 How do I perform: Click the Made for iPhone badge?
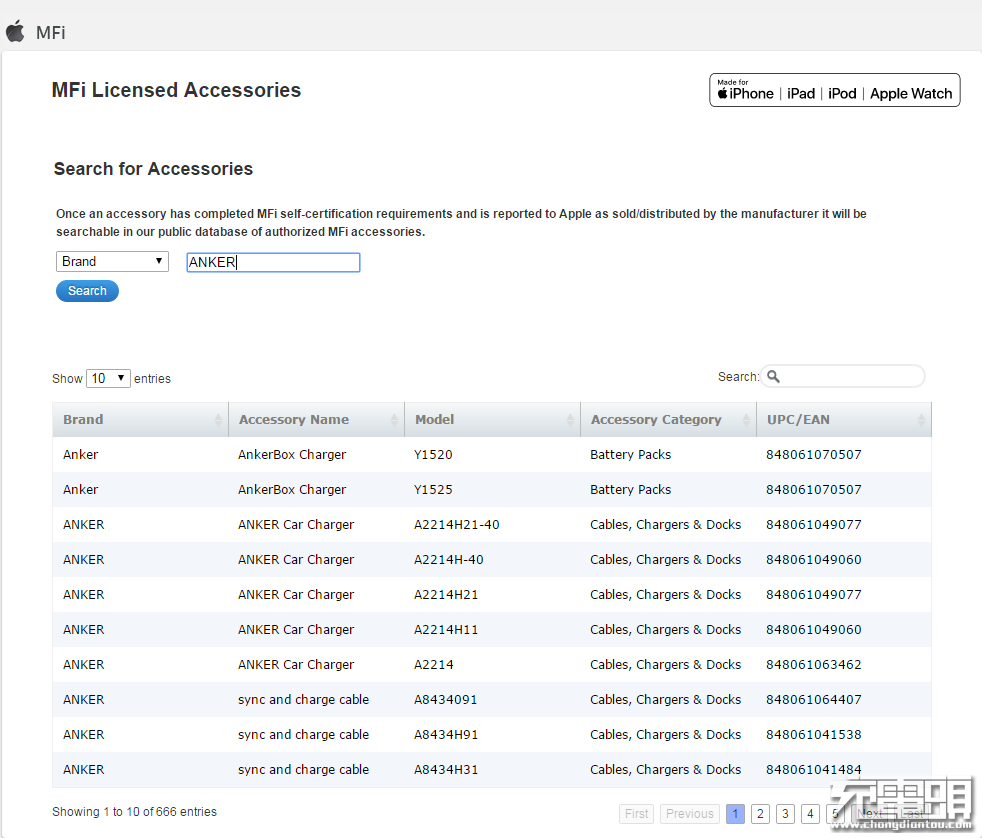click(x=834, y=90)
